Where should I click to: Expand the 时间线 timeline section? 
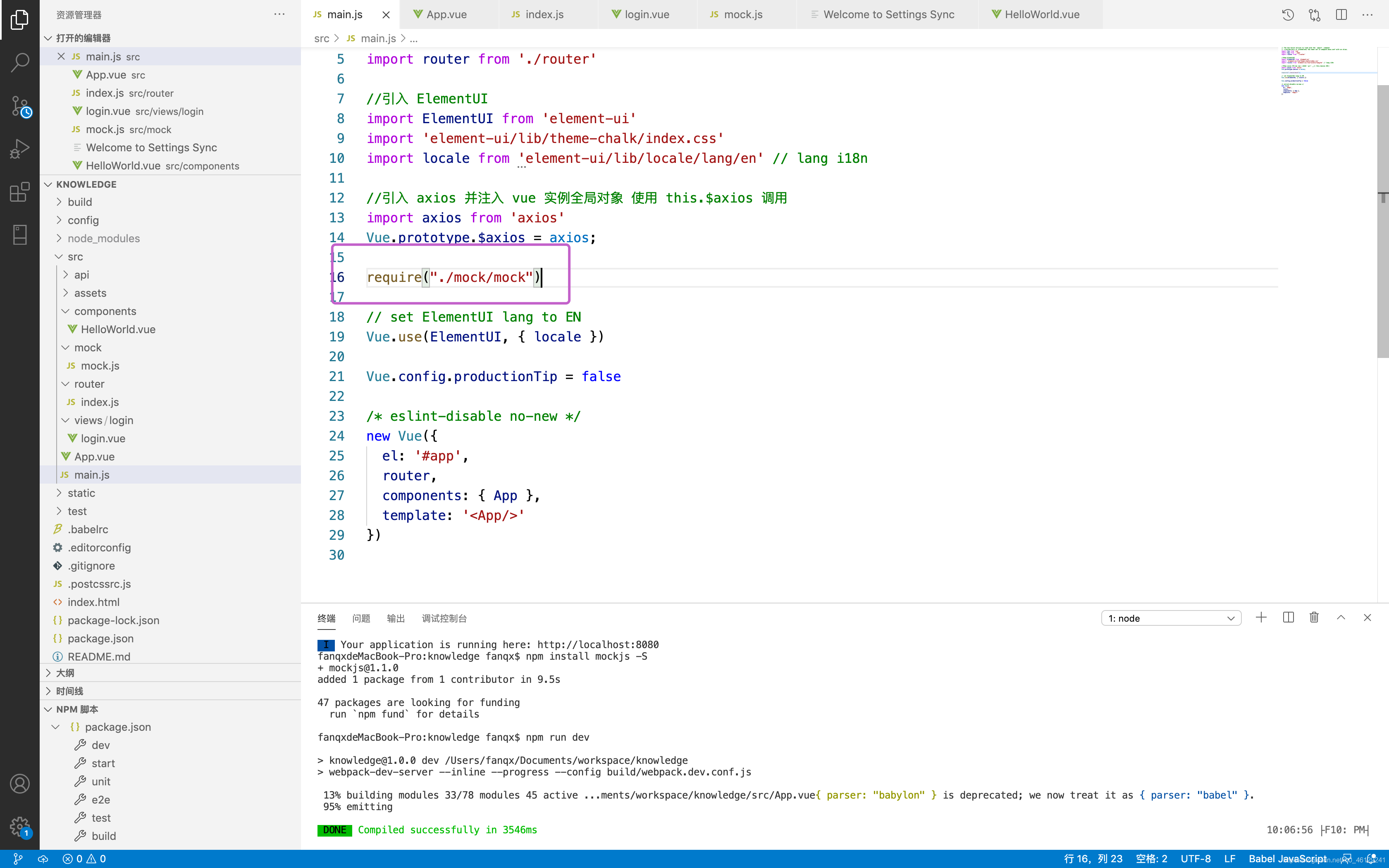point(170,691)
